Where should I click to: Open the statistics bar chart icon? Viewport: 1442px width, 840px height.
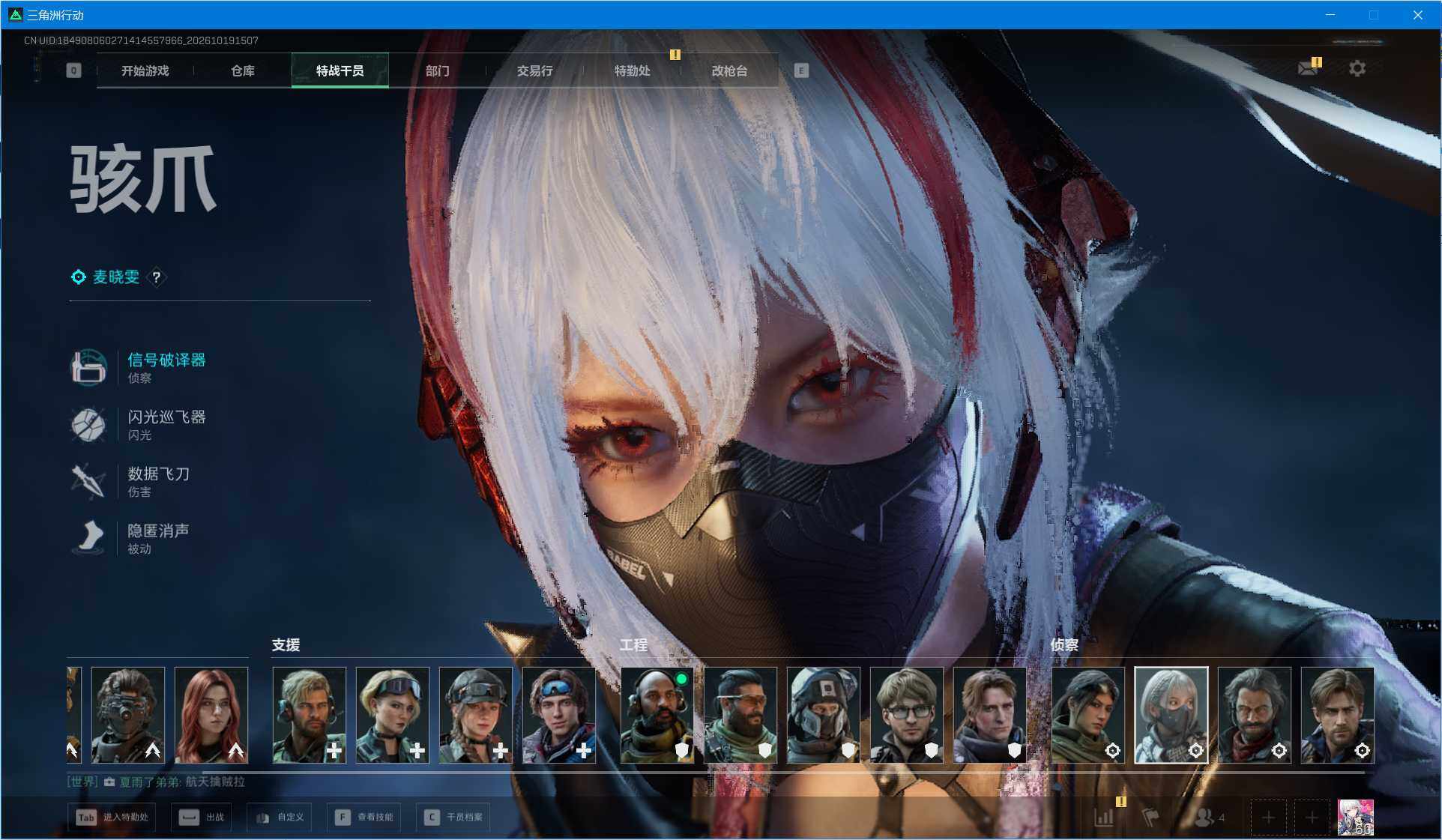pyautogui.click(x=1104, y=817)
